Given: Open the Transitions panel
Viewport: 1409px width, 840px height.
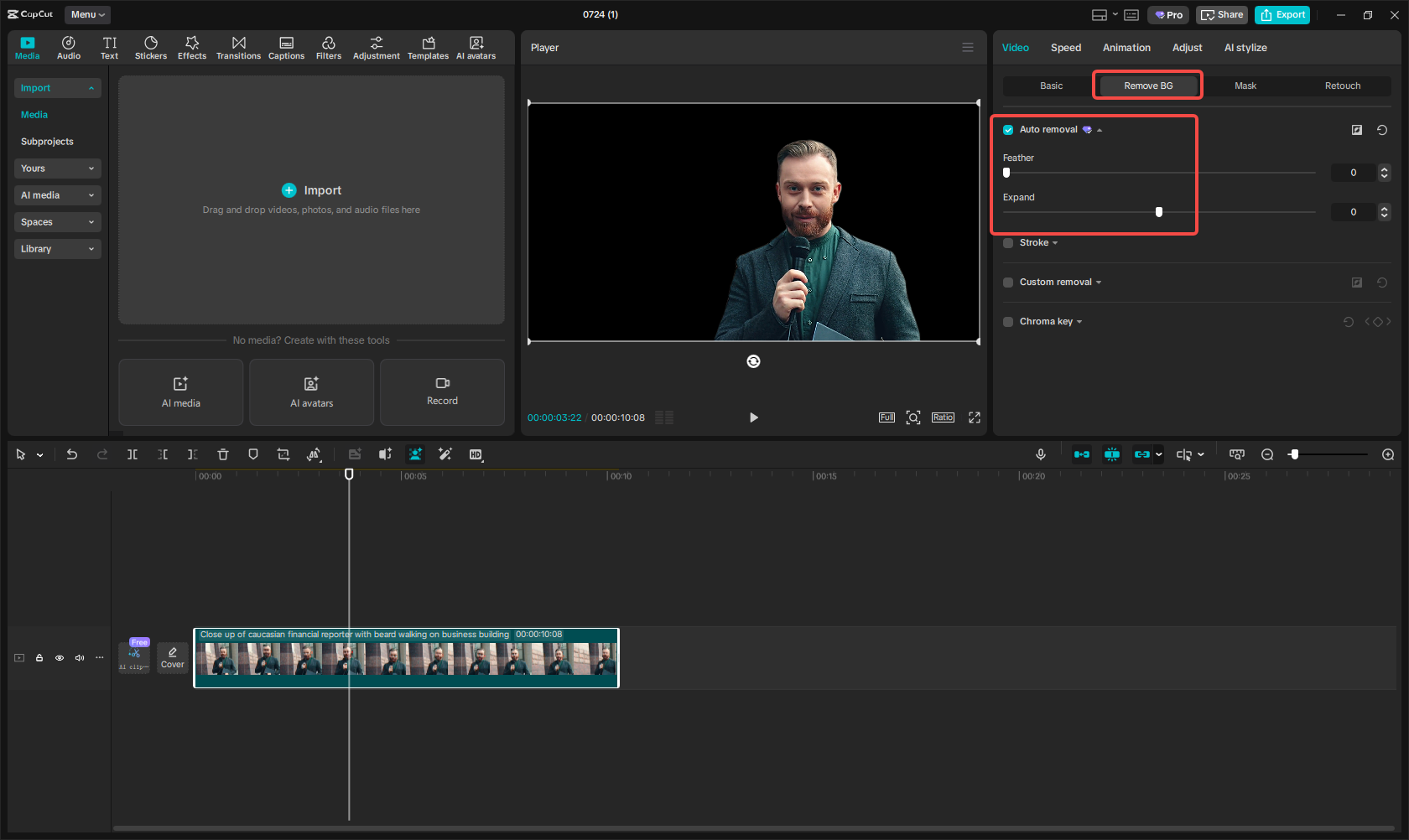Looking at the screenshot, I should pos(238,47).
